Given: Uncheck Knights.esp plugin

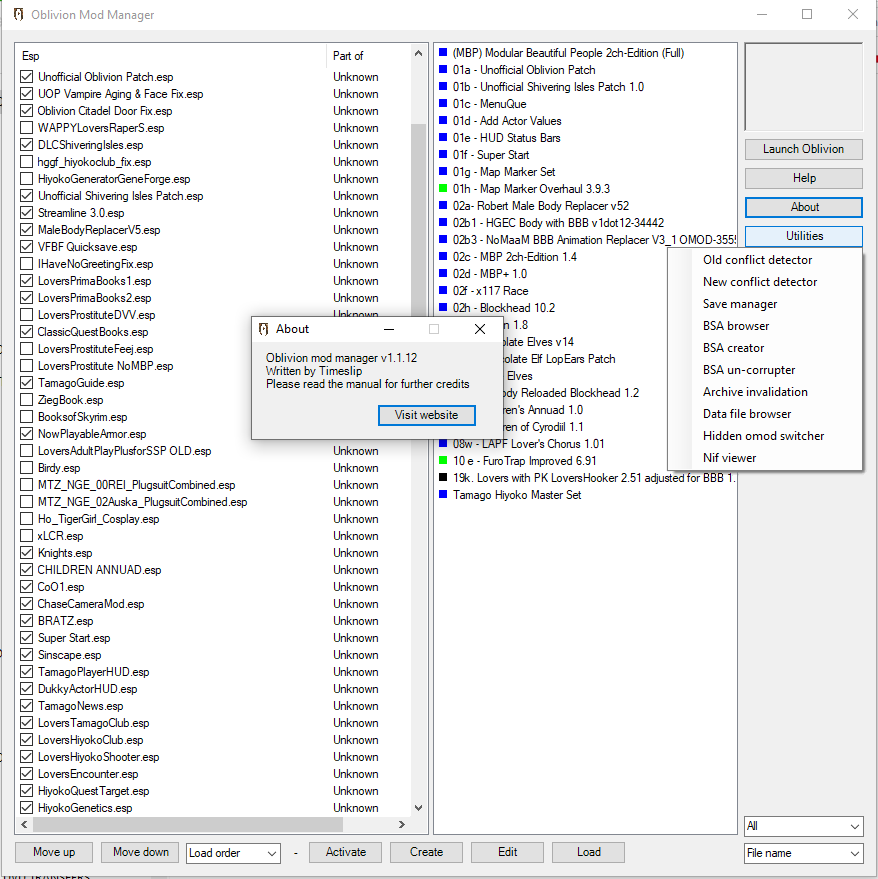Looking at the screenshot, I should (x=26, y=553).
